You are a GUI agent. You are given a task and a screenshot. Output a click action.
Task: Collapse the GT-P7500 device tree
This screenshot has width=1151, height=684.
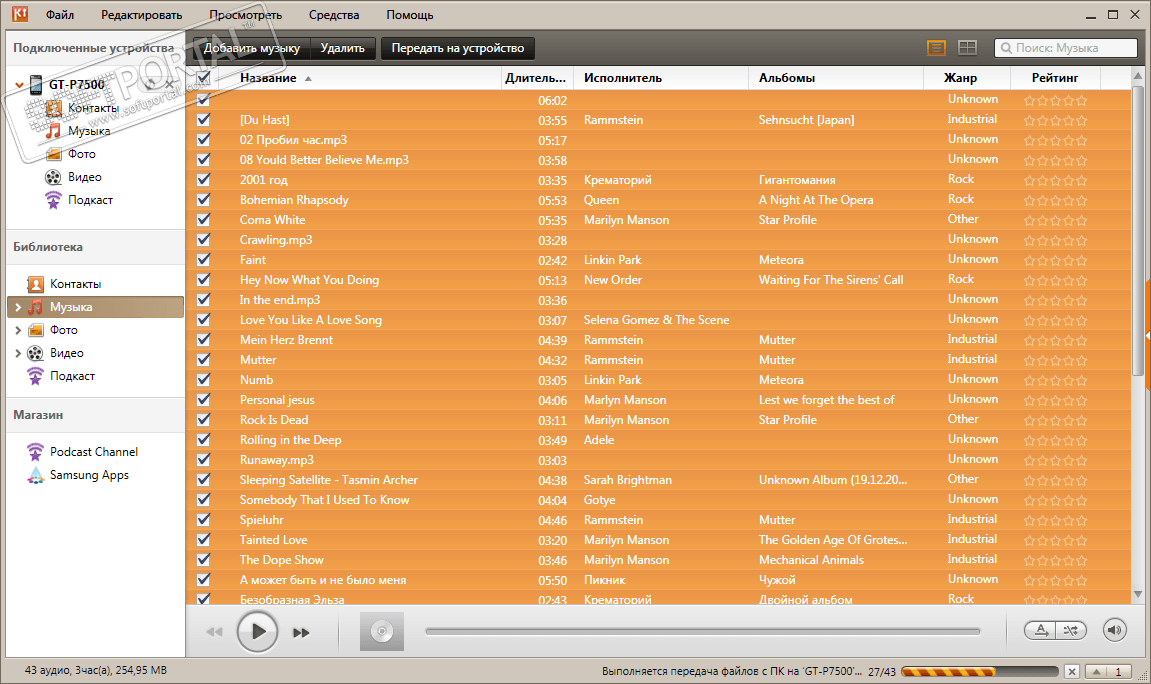[x=19, y=85]
